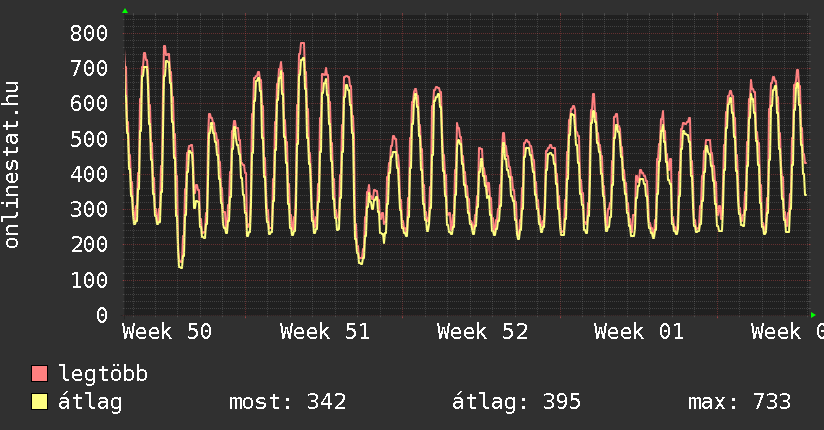
Task: Click the 100 y-axis label
Action: [x=88, y=280]
